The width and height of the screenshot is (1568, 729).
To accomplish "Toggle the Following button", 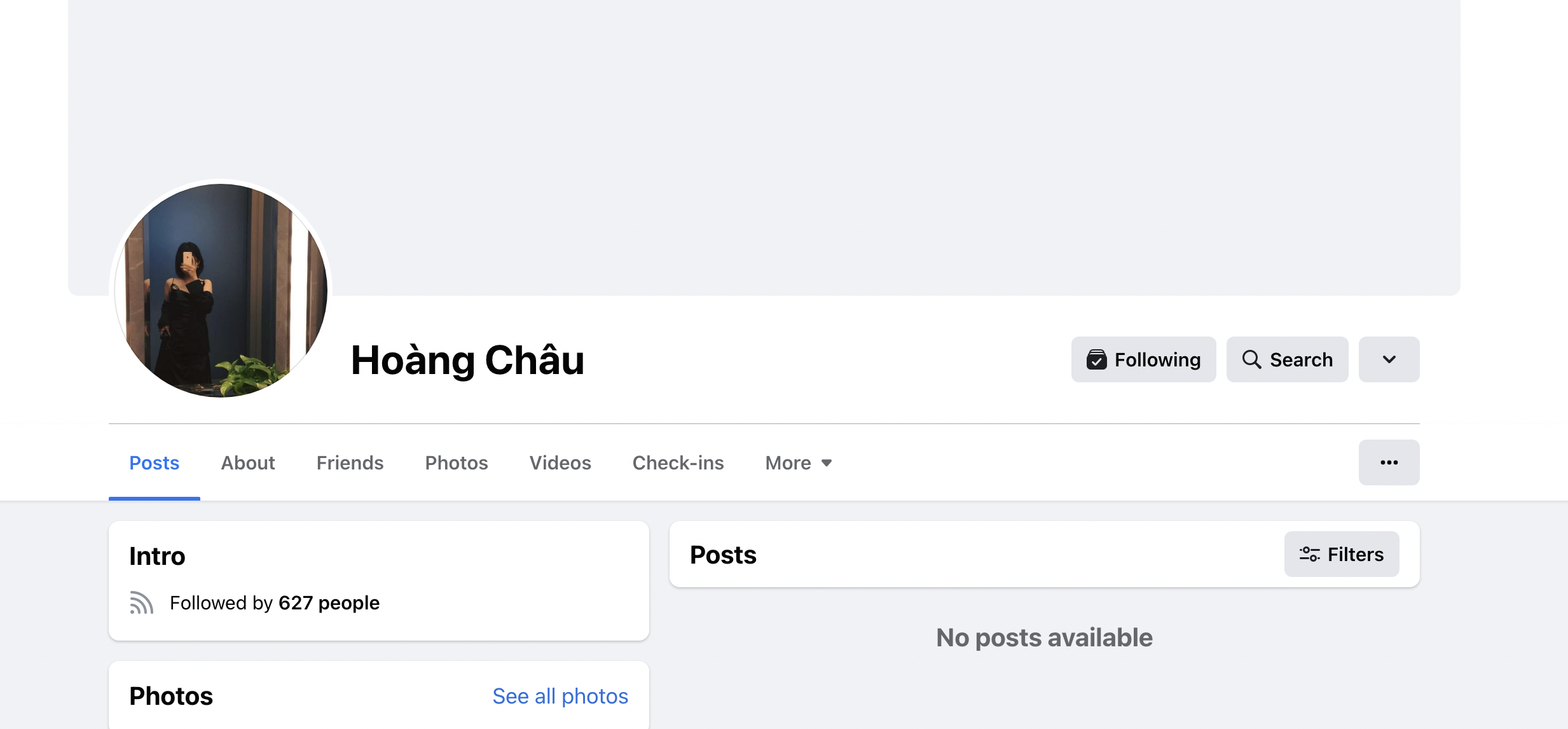I will (1143, 359).
